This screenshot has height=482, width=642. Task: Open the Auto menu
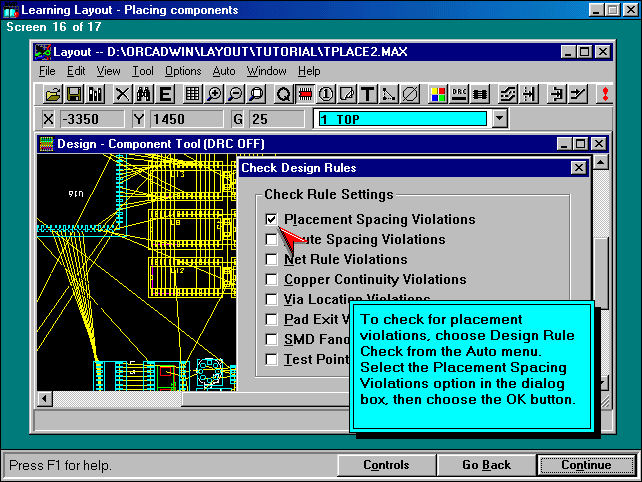[x=224, y=71]
